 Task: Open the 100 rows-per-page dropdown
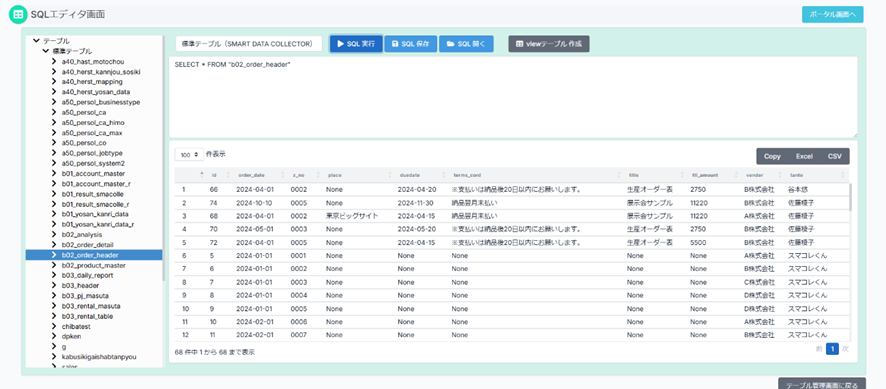[x=189, y=154]
